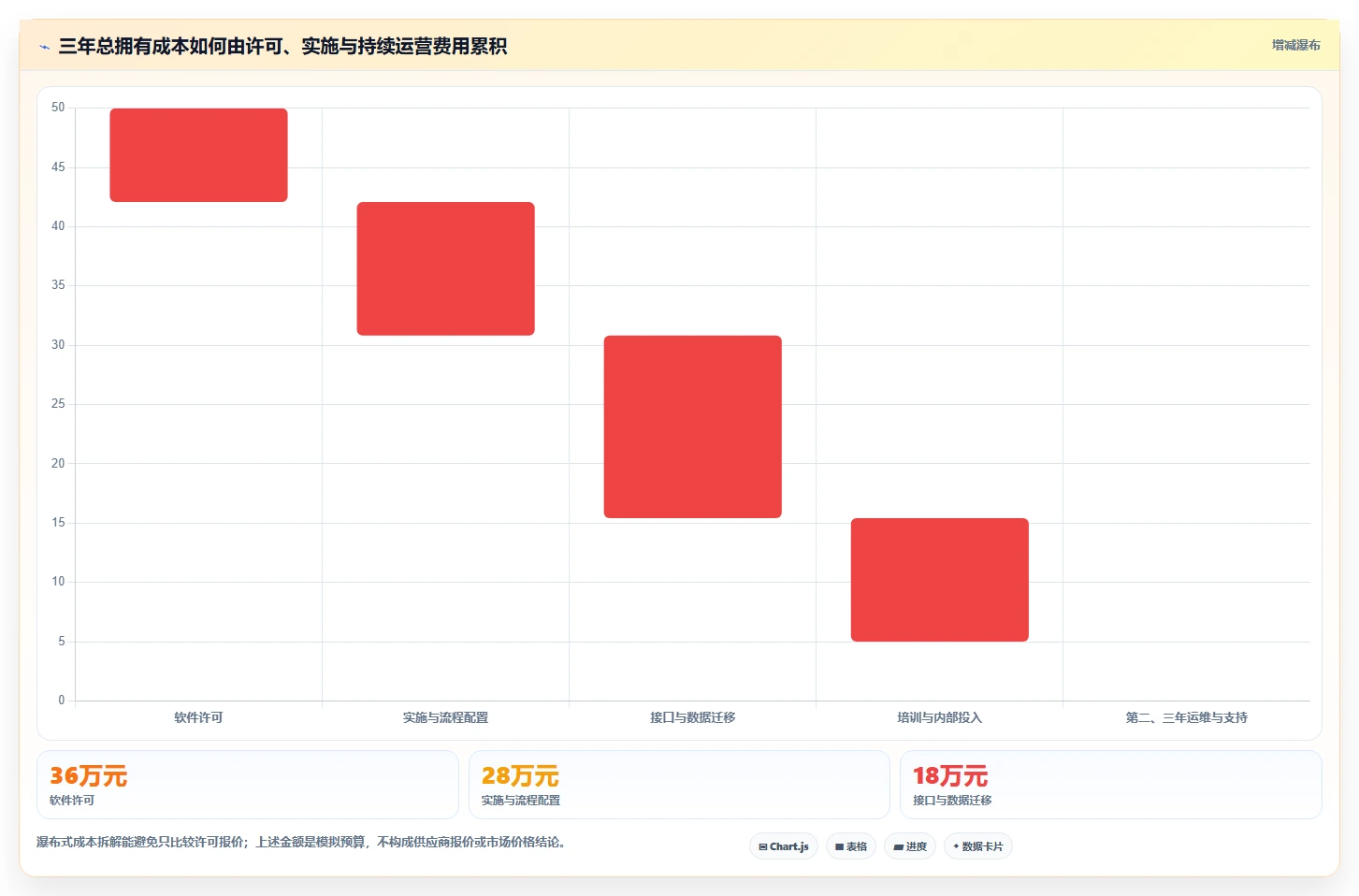Click the y-axis value 25
Image resolution: width=1359 pixels, height=896 pixels.
pos(58,404)
